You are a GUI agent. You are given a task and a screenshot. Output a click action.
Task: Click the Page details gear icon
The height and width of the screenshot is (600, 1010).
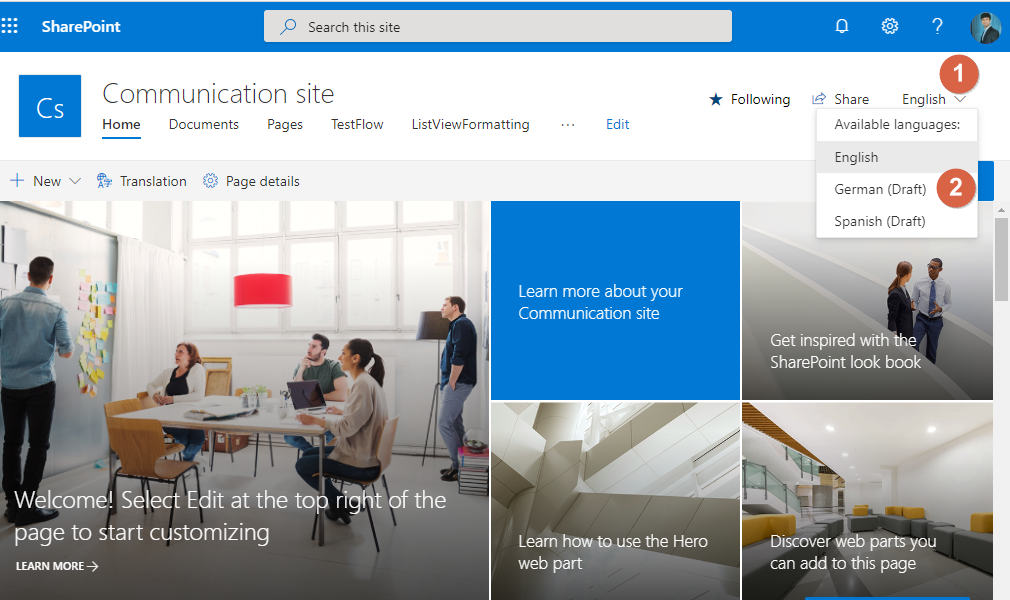pos(210,181)
